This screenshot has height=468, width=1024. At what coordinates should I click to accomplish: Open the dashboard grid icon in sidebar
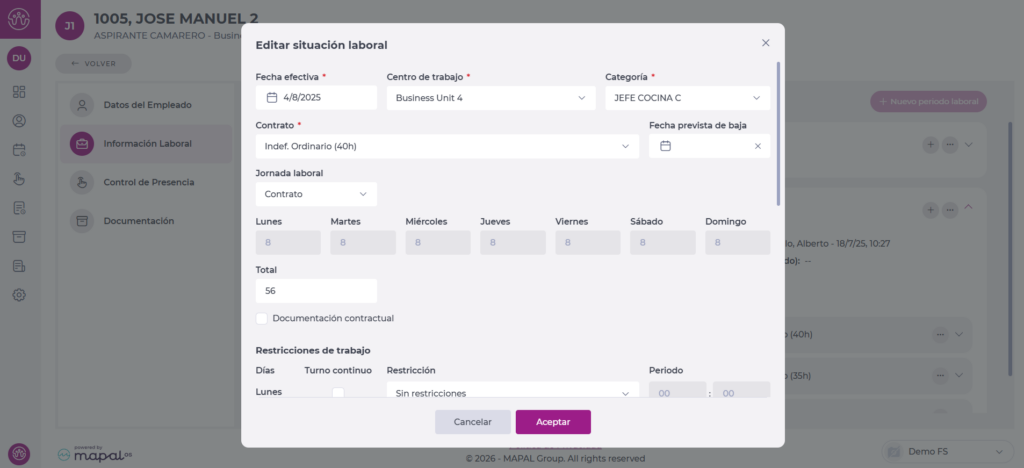click(x=19, y=92)
